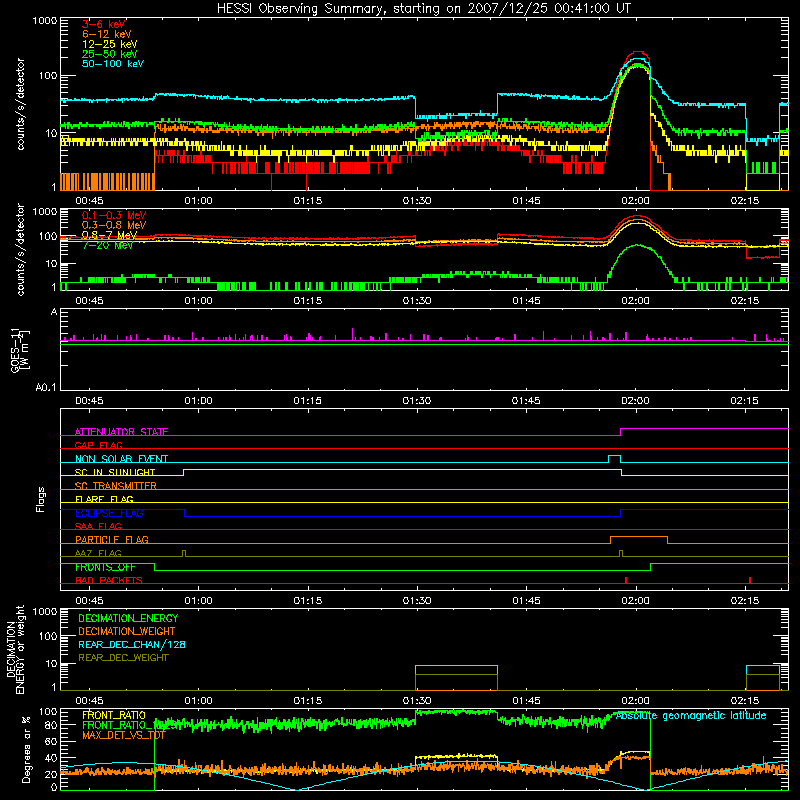Click the blue ECLIPSE_FLAG label

tap(109, 513)
